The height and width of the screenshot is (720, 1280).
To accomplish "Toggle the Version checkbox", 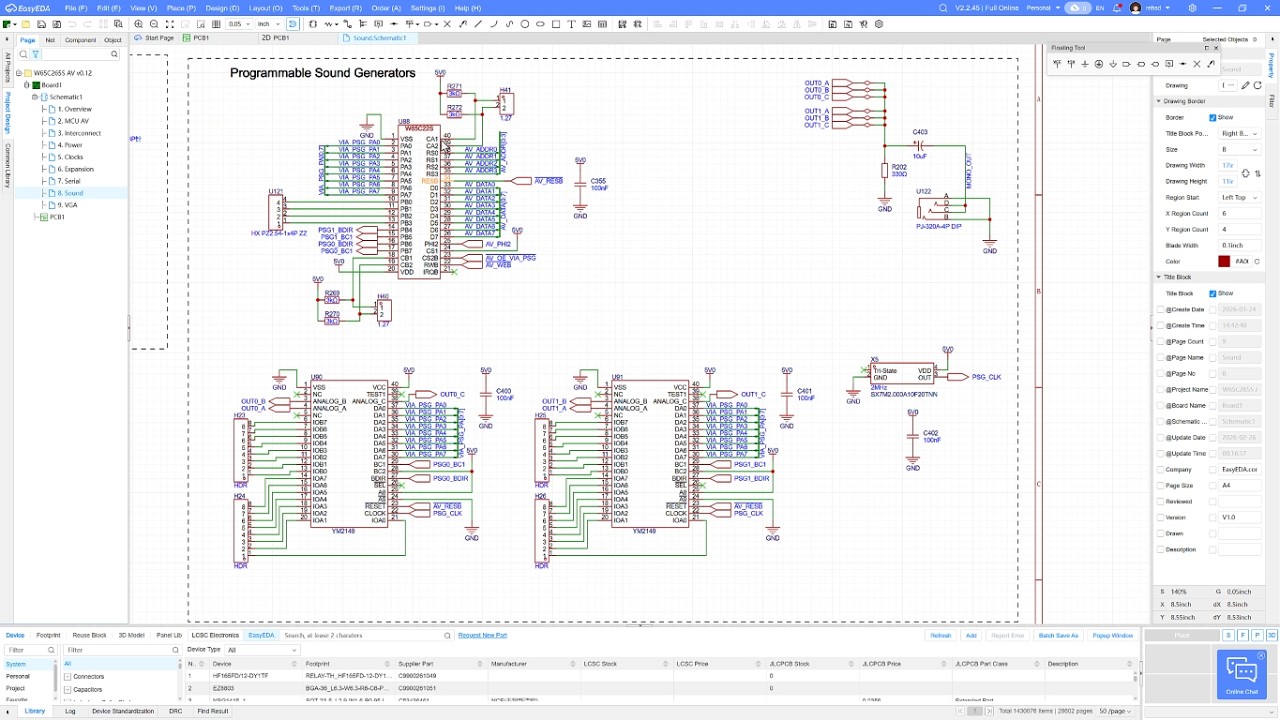I will 1161,517.
